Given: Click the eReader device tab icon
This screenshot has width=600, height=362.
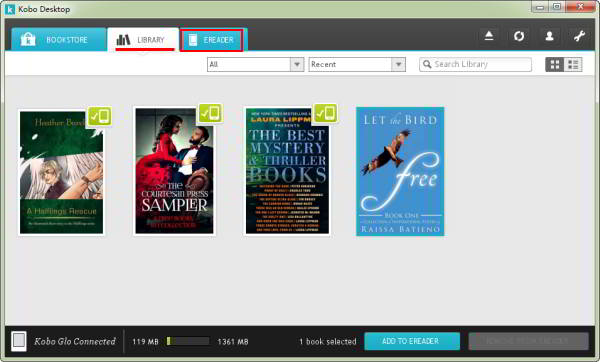Looking at the screenshot, I should click(x=193, y=40).
